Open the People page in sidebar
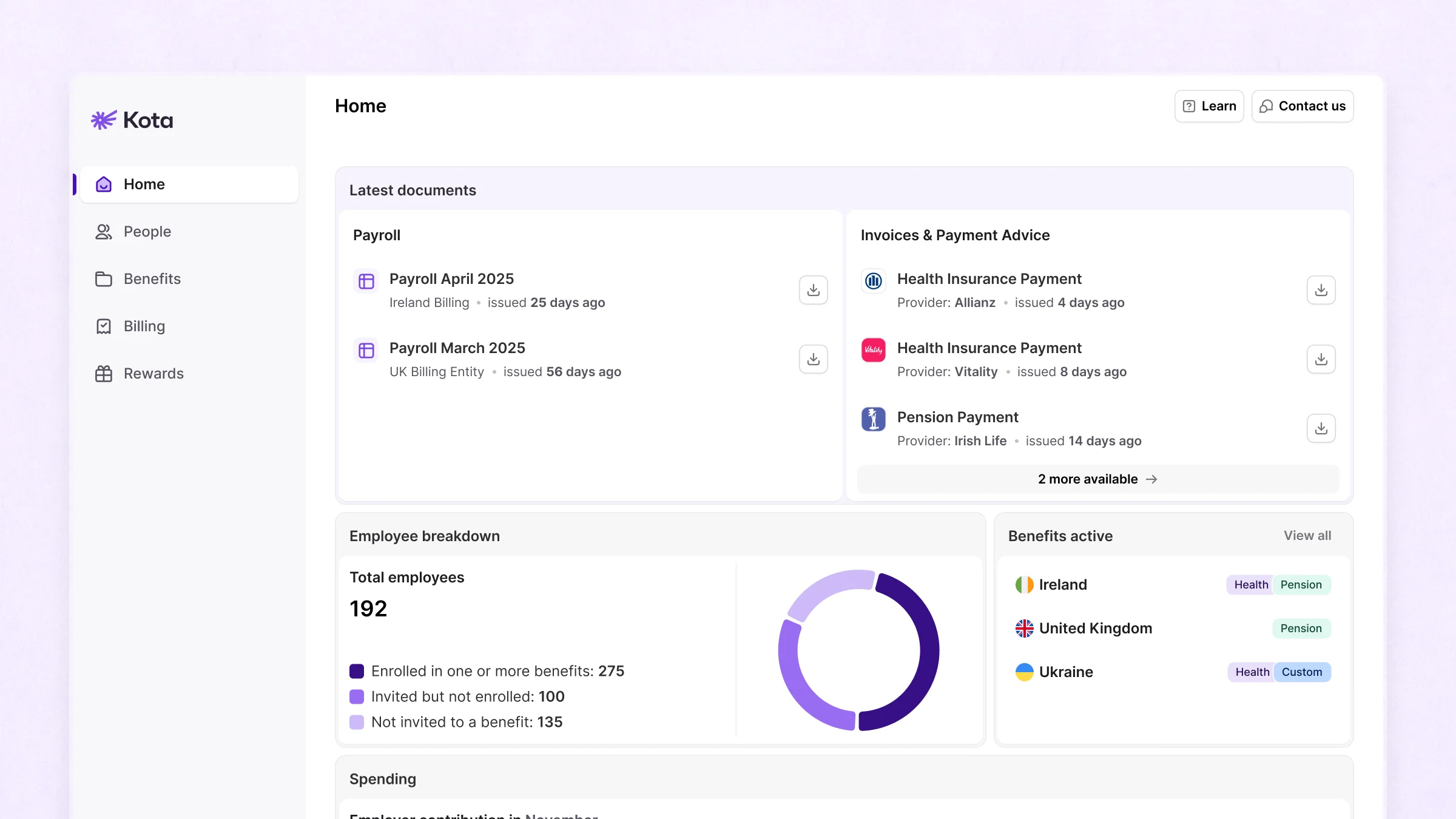Image resolution: width=1456 pixels, height=819 pixels. [147, 232]
